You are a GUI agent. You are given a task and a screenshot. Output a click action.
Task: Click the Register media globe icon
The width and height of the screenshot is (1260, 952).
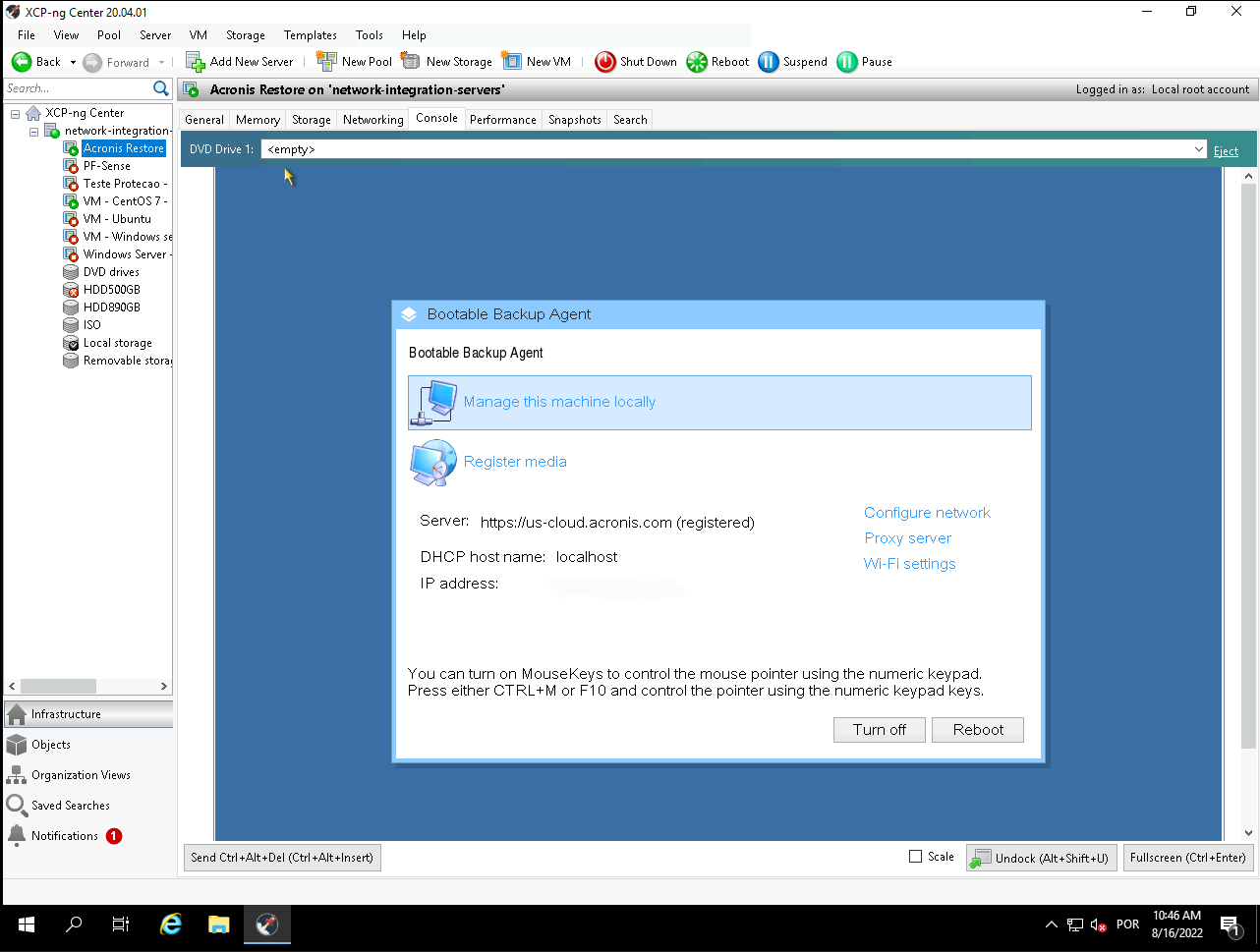click(x=433, y=463)
